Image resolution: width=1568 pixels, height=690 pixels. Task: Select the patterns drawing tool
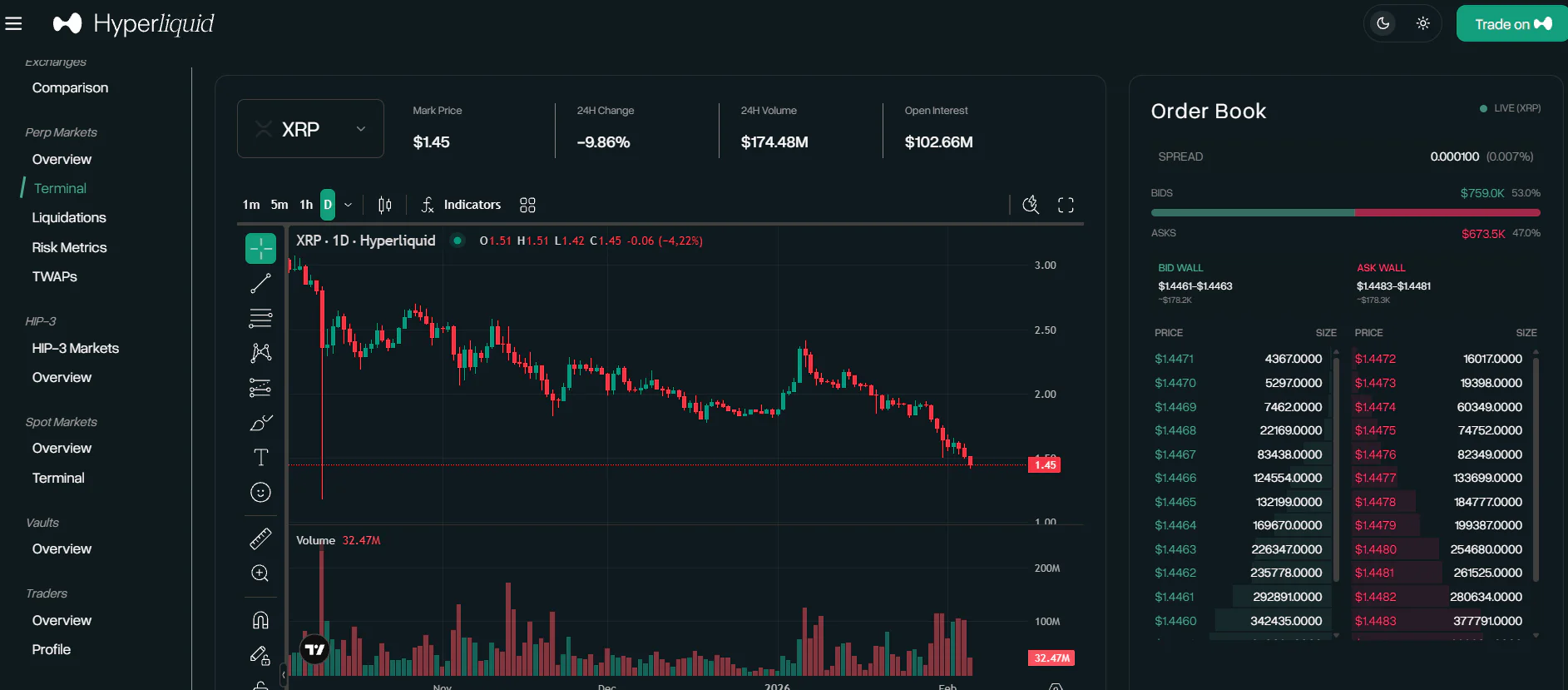[260, 353]
